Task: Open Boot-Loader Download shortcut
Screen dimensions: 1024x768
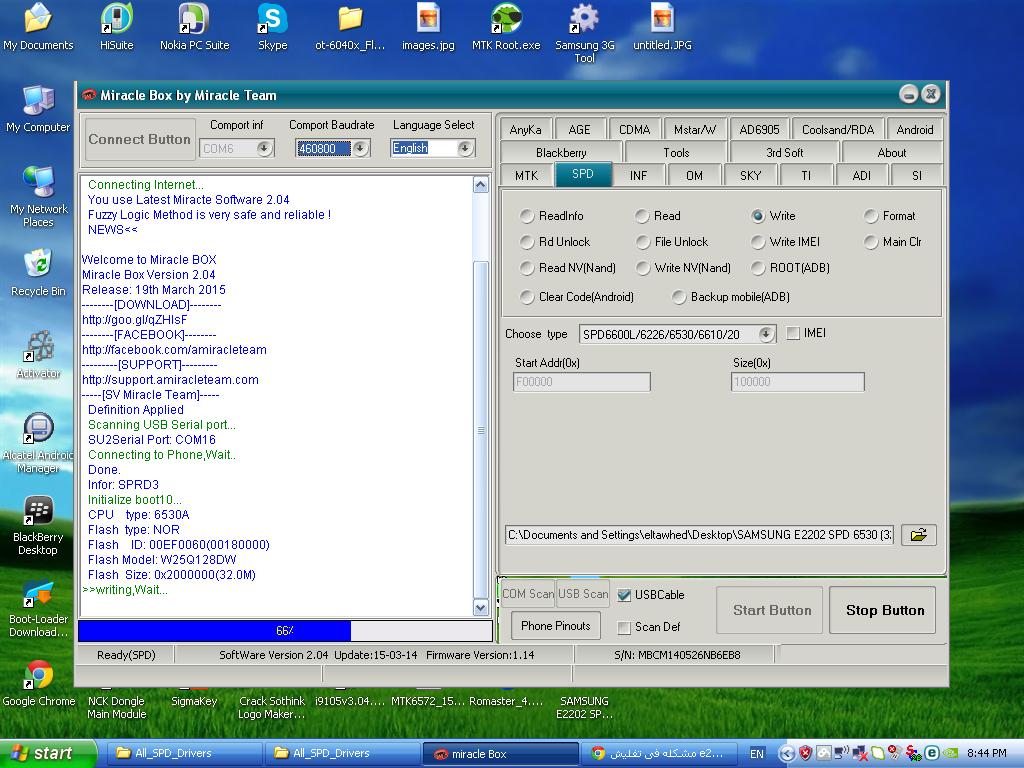Action: pyautogui.click(x=38, y=607)
